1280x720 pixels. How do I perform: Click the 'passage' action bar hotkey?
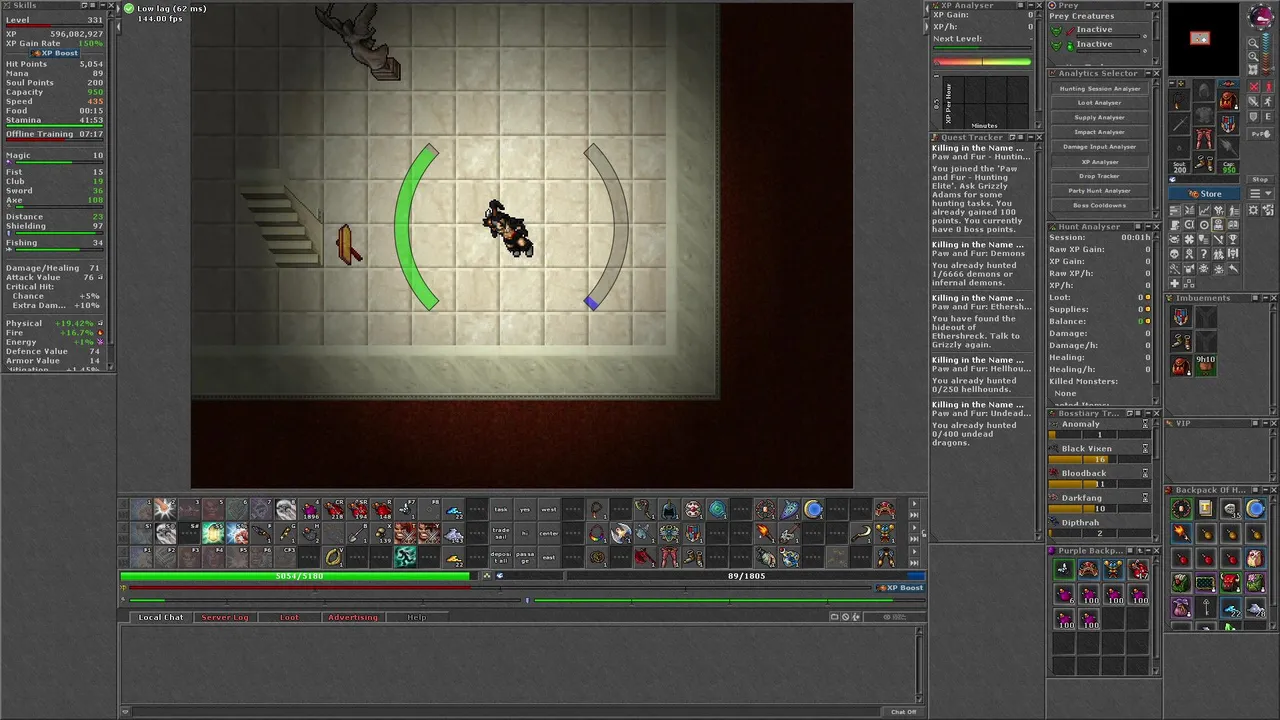click(525, 557)
